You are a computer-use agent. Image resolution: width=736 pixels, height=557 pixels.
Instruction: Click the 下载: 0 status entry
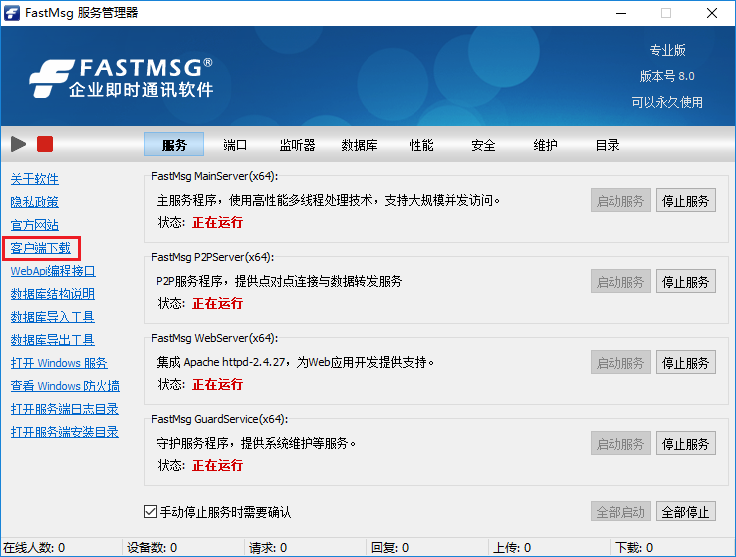[x=634, y=548]
